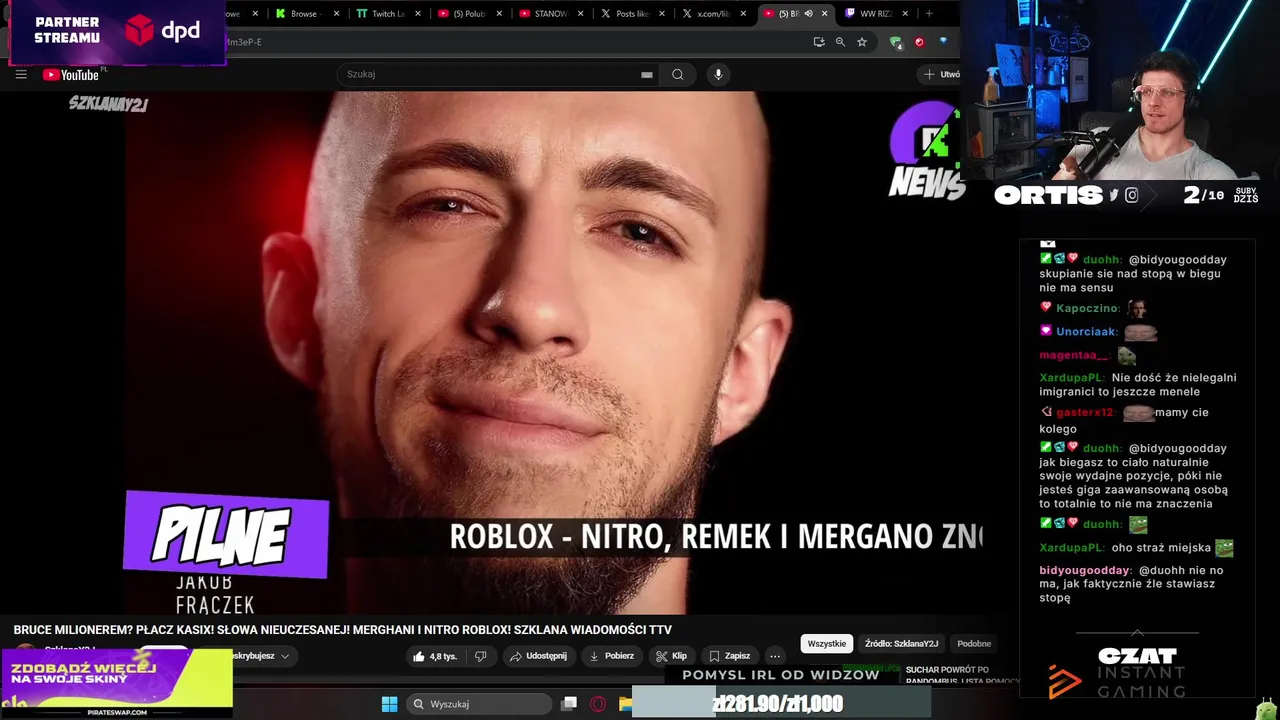Click the Twitter bird icon in overlay
Screen dimensions: 1280x720
click(x=1114, y=196)
